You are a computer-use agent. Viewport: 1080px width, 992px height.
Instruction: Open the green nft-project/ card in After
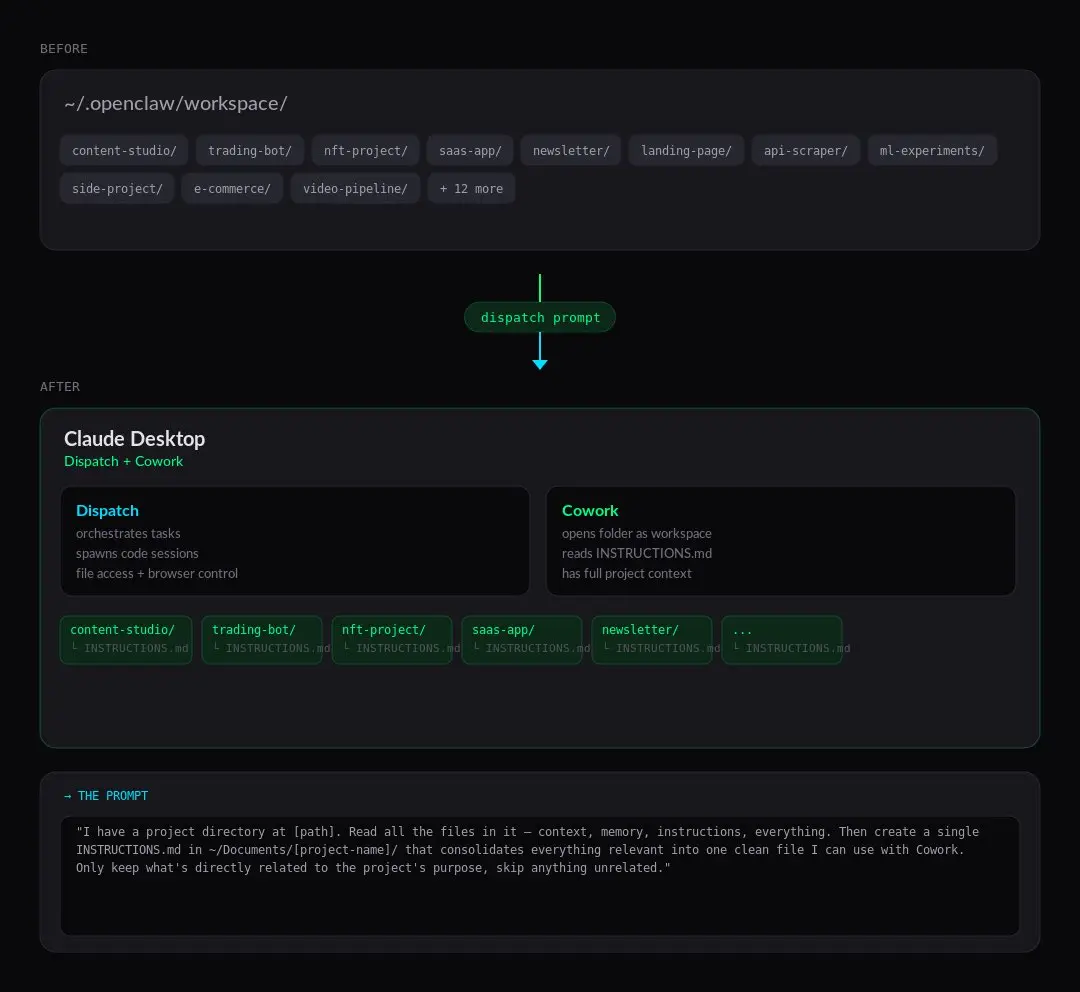coord(392,640)
